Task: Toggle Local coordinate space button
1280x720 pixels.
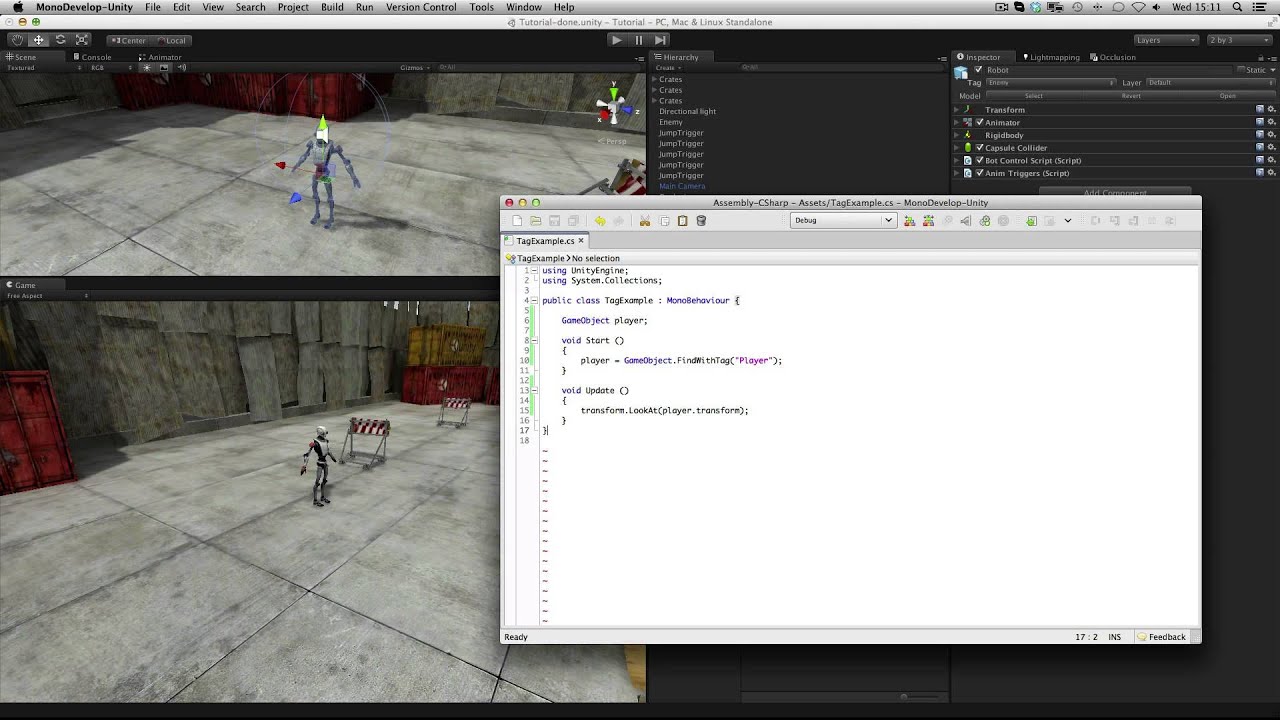Action: pos(171,40)
